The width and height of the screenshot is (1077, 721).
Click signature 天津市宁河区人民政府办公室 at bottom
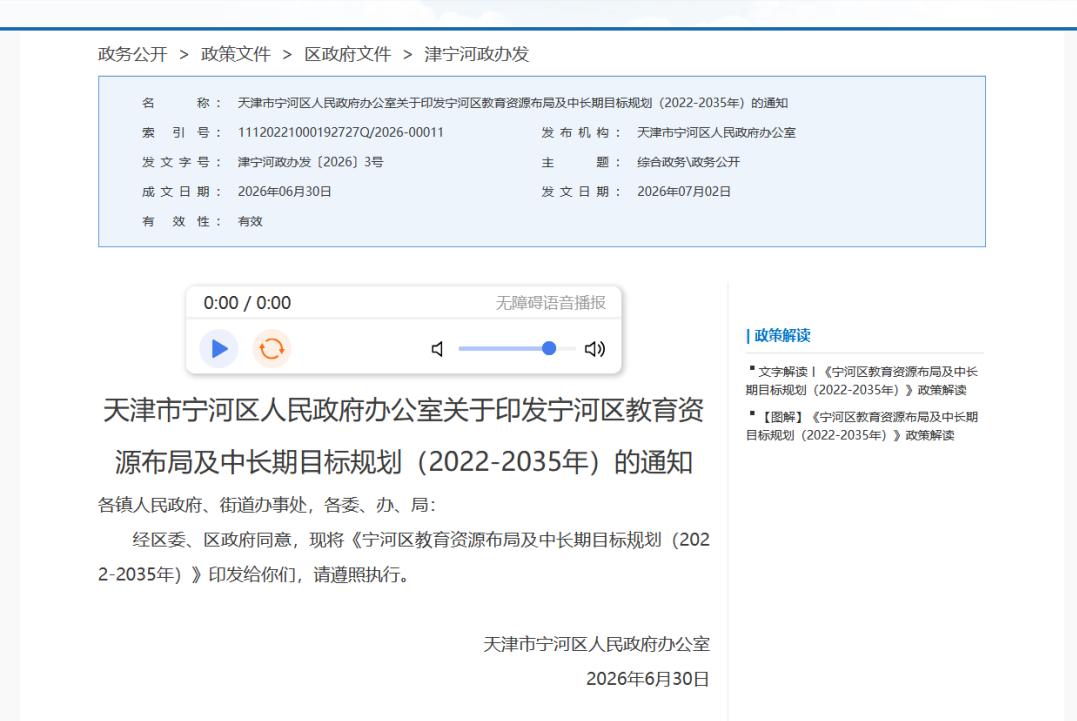(x=596, y=644)
